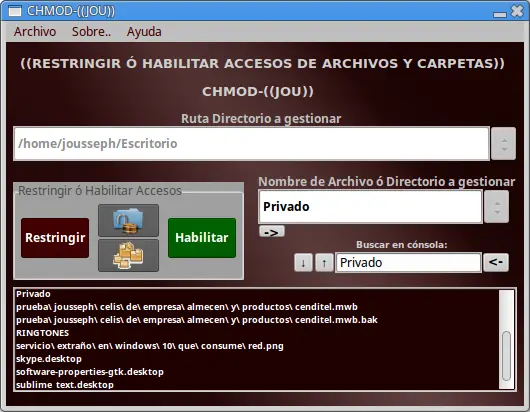
Task: Expand the Nombre de Archivo combo arrows
Action: (x=497, y=207)
